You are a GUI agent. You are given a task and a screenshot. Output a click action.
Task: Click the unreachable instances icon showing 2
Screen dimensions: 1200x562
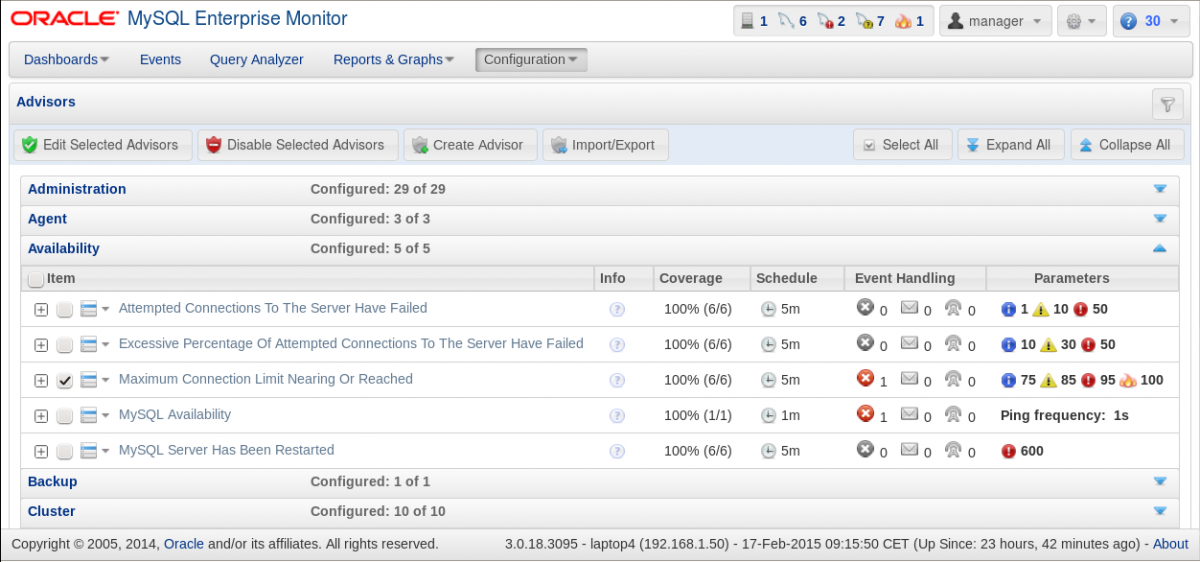tap(825, 21)
